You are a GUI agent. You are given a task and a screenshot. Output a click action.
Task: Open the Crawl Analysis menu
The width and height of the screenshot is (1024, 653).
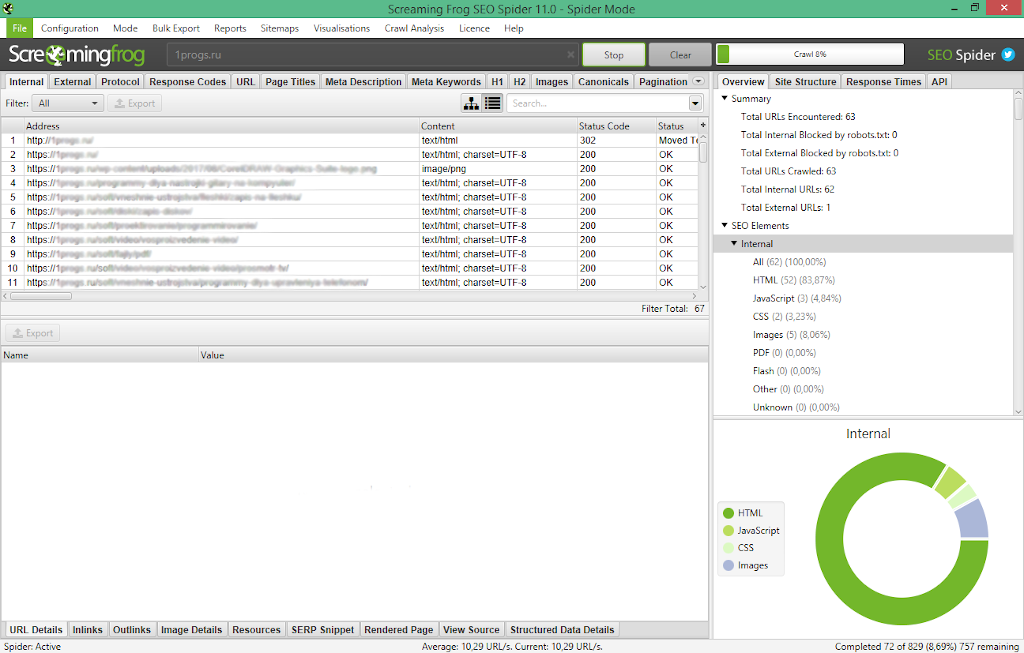414,28
